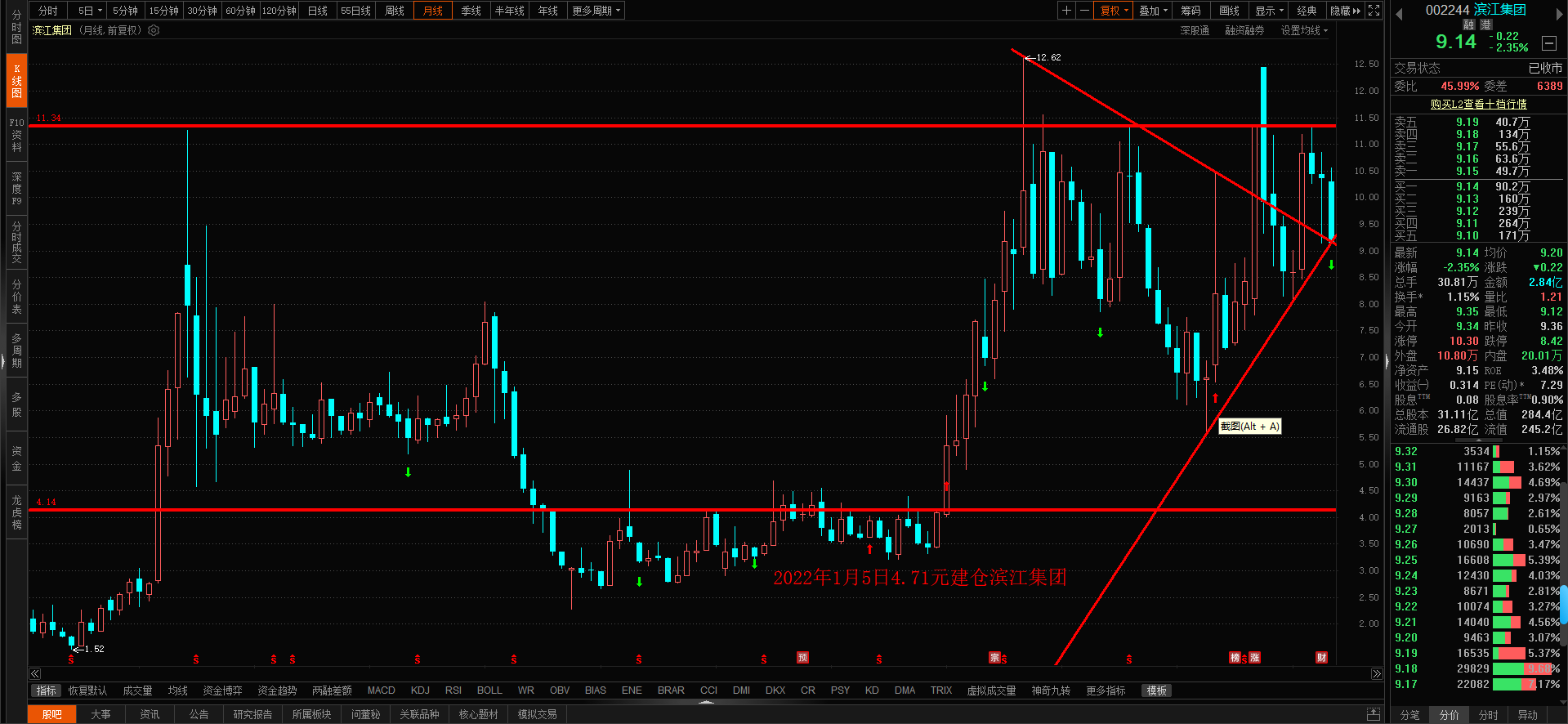Open 资金 in left sidebar
1568x724 pixels.
(16, 458)
